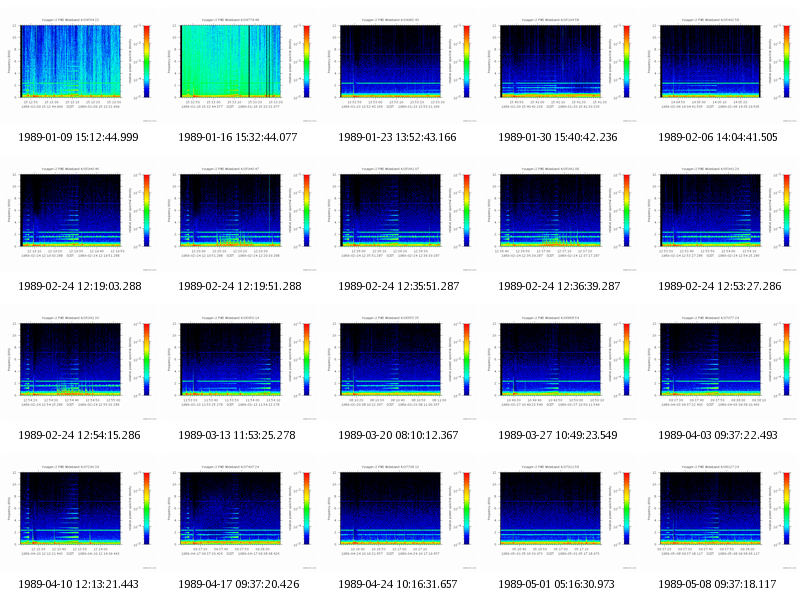View the 1989-05-01 05:16:30.973 spectrogram
This screenshot has width=800, height=596.
[559, 515]
